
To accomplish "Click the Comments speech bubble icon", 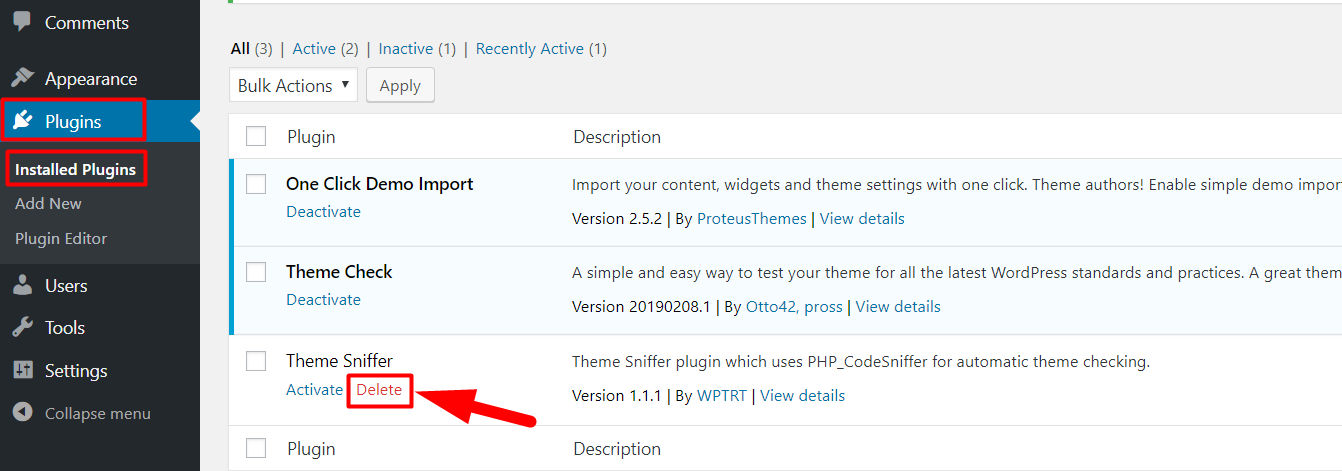I will (x=21, y=22).
